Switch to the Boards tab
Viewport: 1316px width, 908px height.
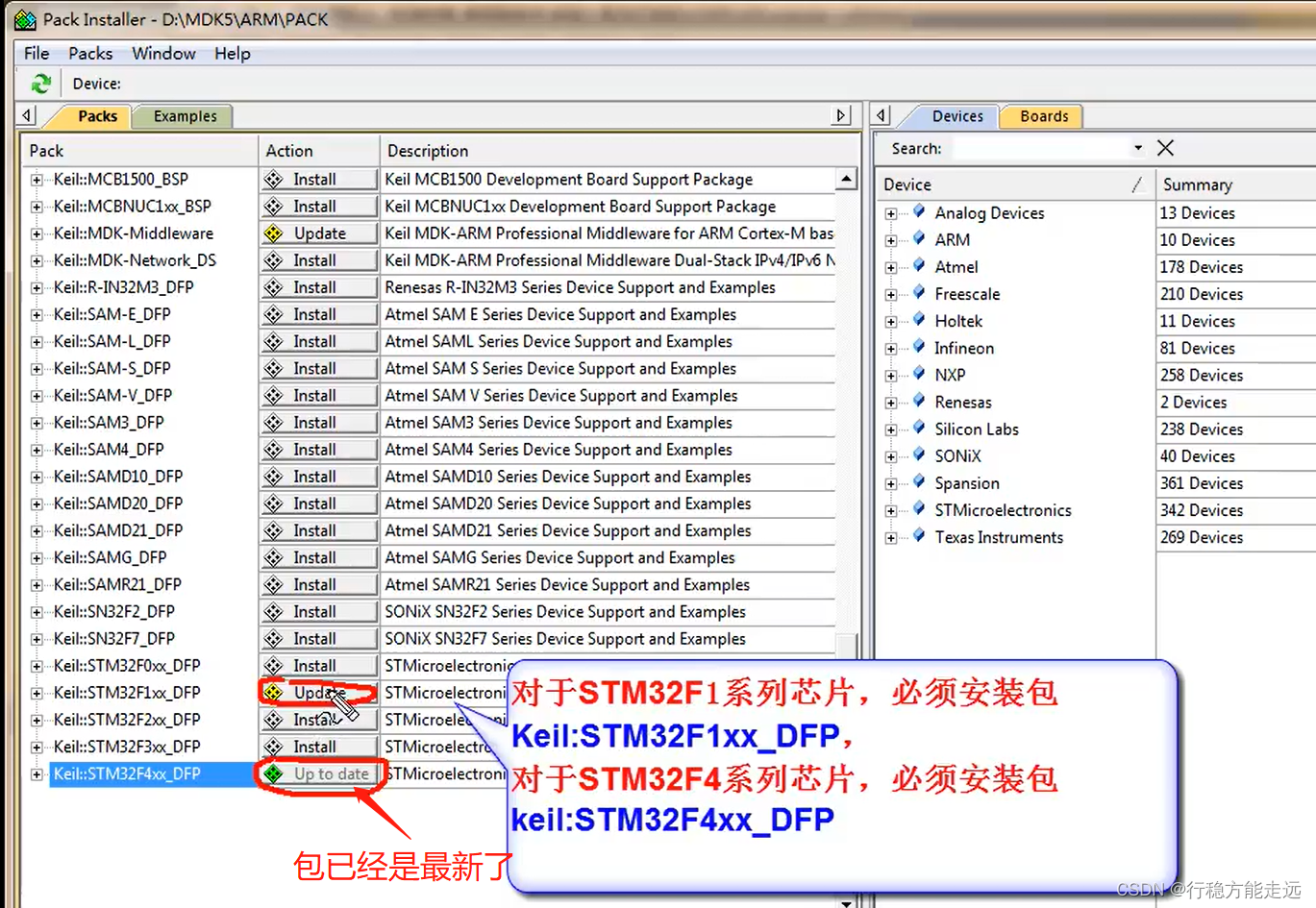click(1044, 116)
